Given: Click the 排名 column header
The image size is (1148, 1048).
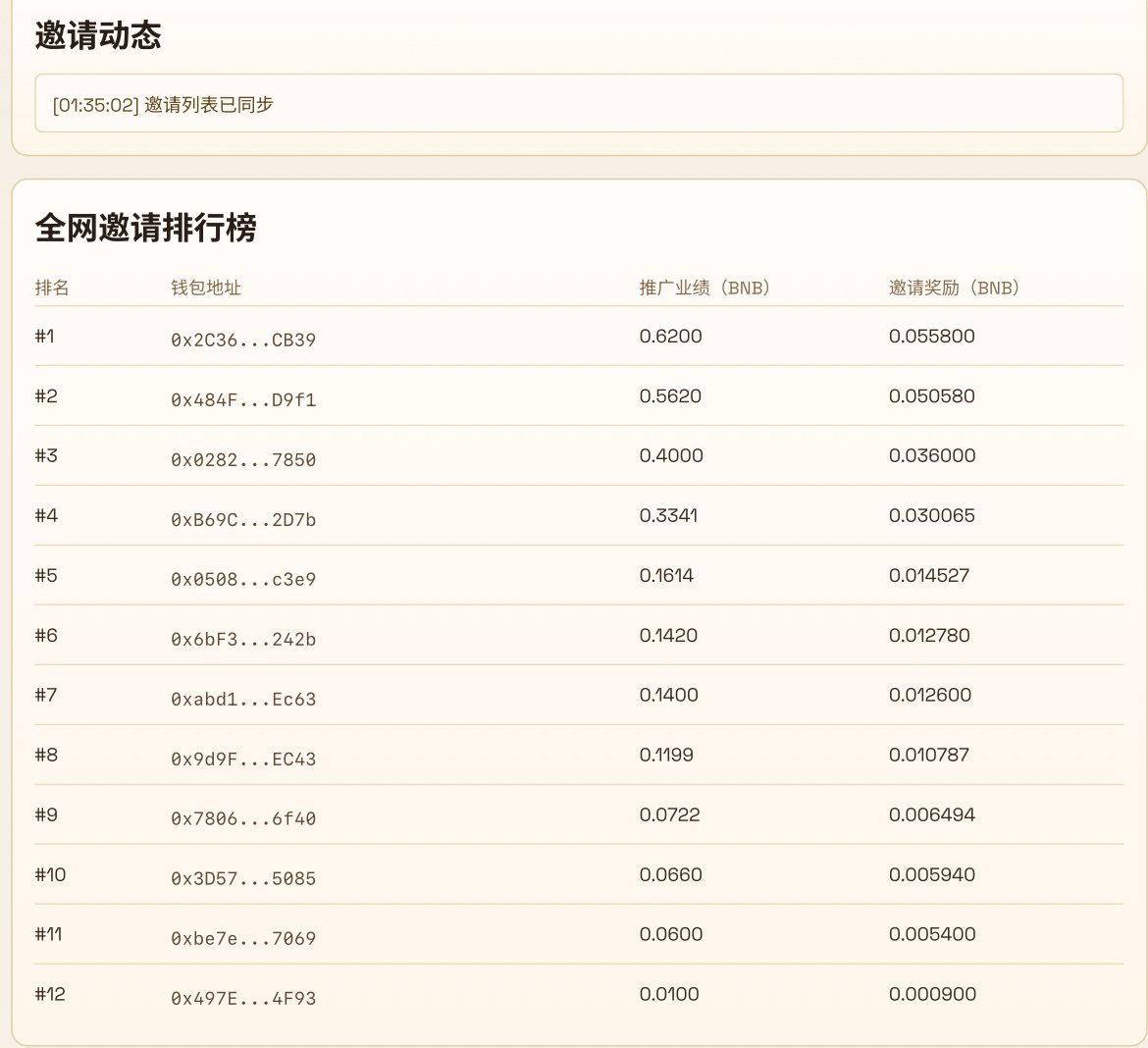Looking at the screenshot, I should pos(50,288).
